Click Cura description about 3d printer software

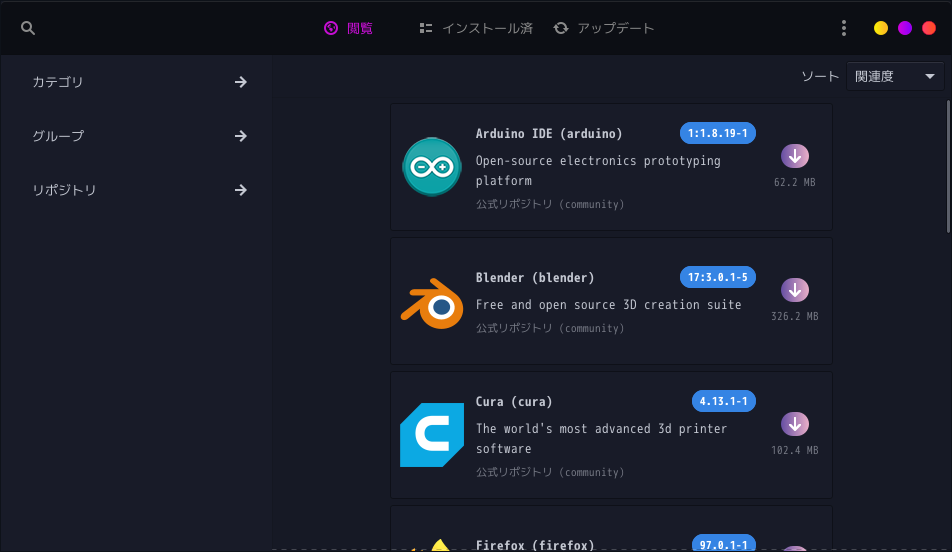coord(601,438)
